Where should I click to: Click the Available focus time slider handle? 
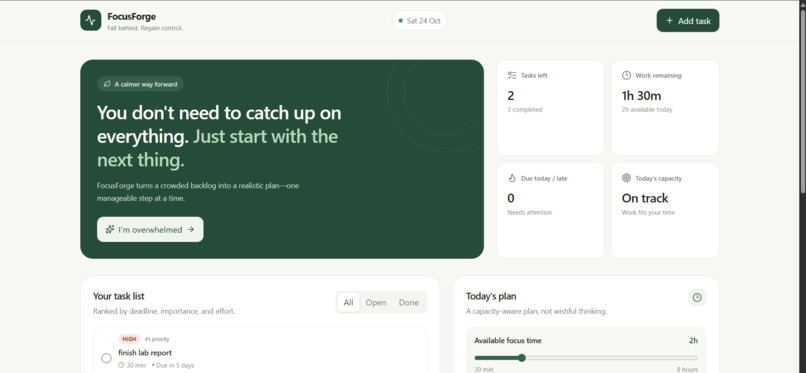click(x=522, y=358)
